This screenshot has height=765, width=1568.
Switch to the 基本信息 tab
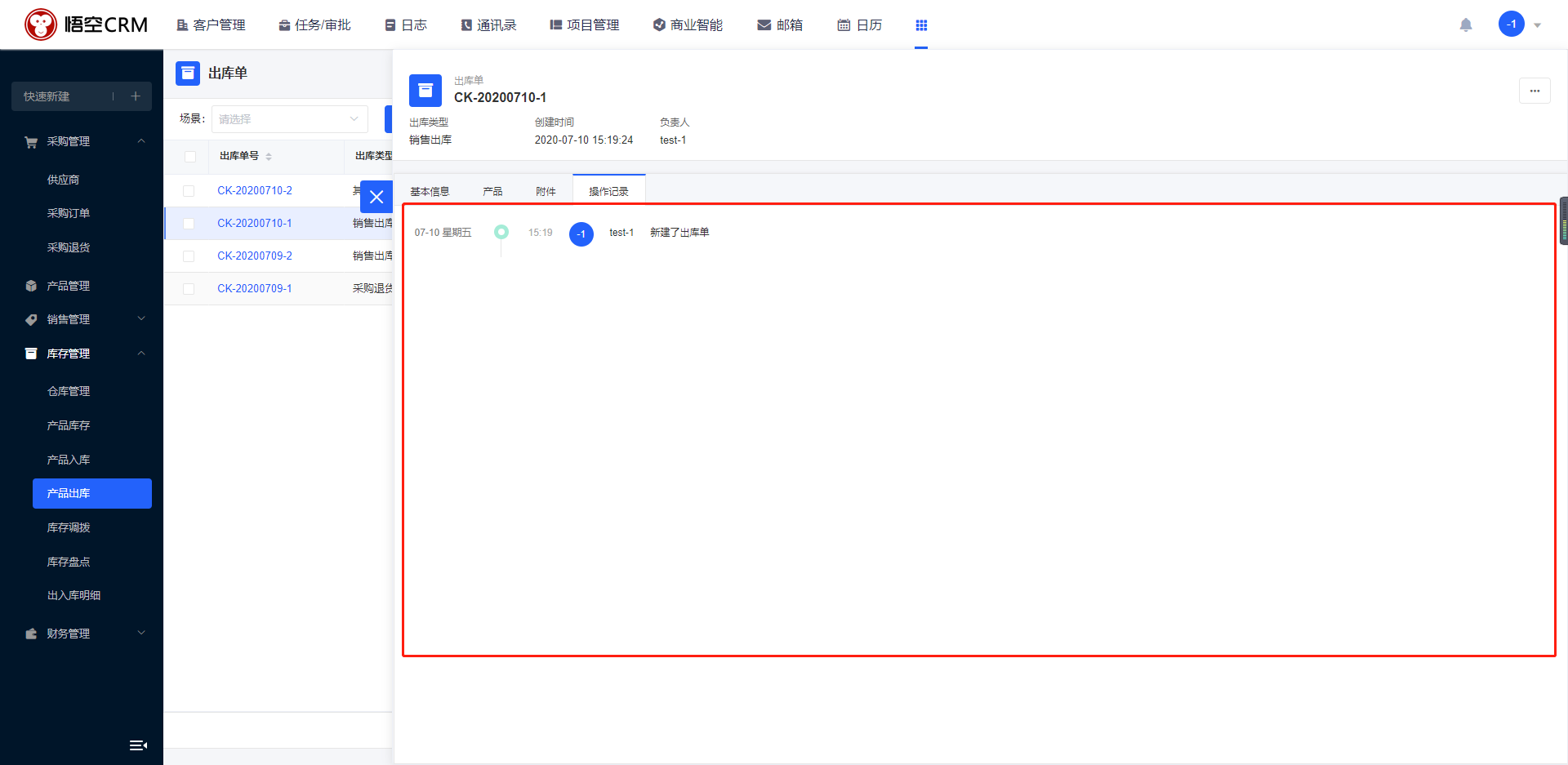tap(430, 191)
